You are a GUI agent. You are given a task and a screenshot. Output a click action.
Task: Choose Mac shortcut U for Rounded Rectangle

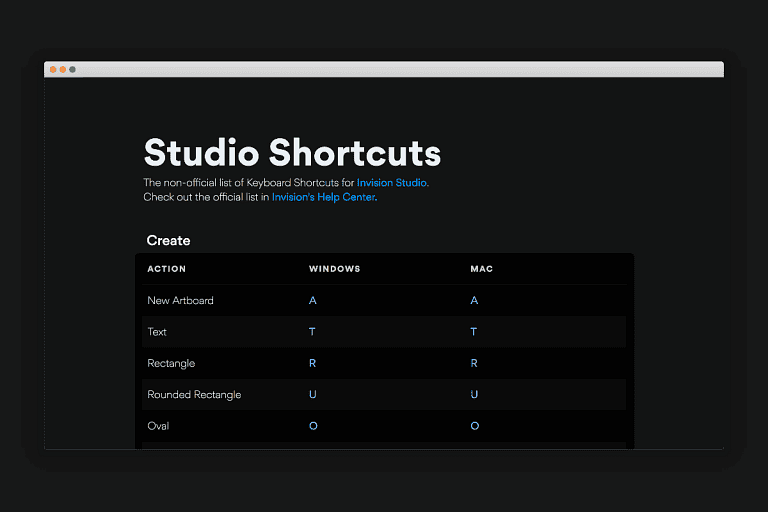pyautogui.click(x=474, y=395)
